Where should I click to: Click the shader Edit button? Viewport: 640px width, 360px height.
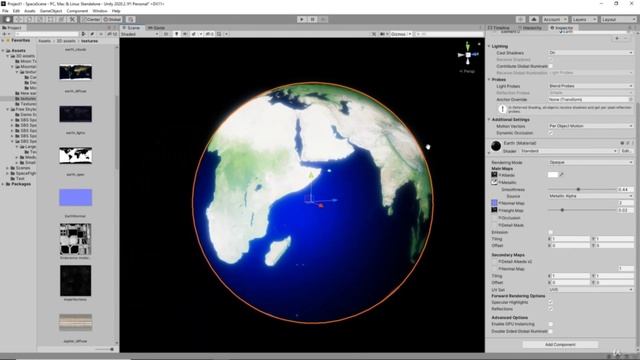tap(626, 151)
